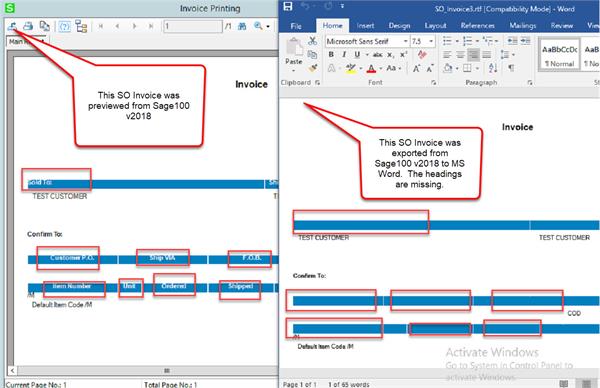The width and height of the screenshot is (600, 388).
Task: Open Customize Quick Access Toolbar dropdown
Action: point(342,6)
